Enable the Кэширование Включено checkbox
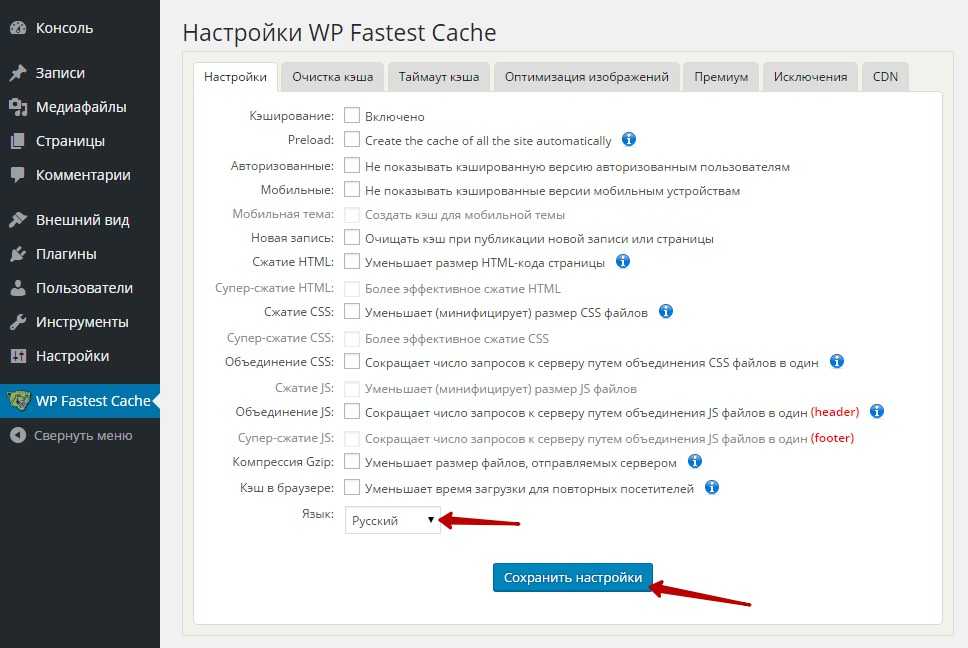This screenshot has height=648, width=968. coord(352,115)
